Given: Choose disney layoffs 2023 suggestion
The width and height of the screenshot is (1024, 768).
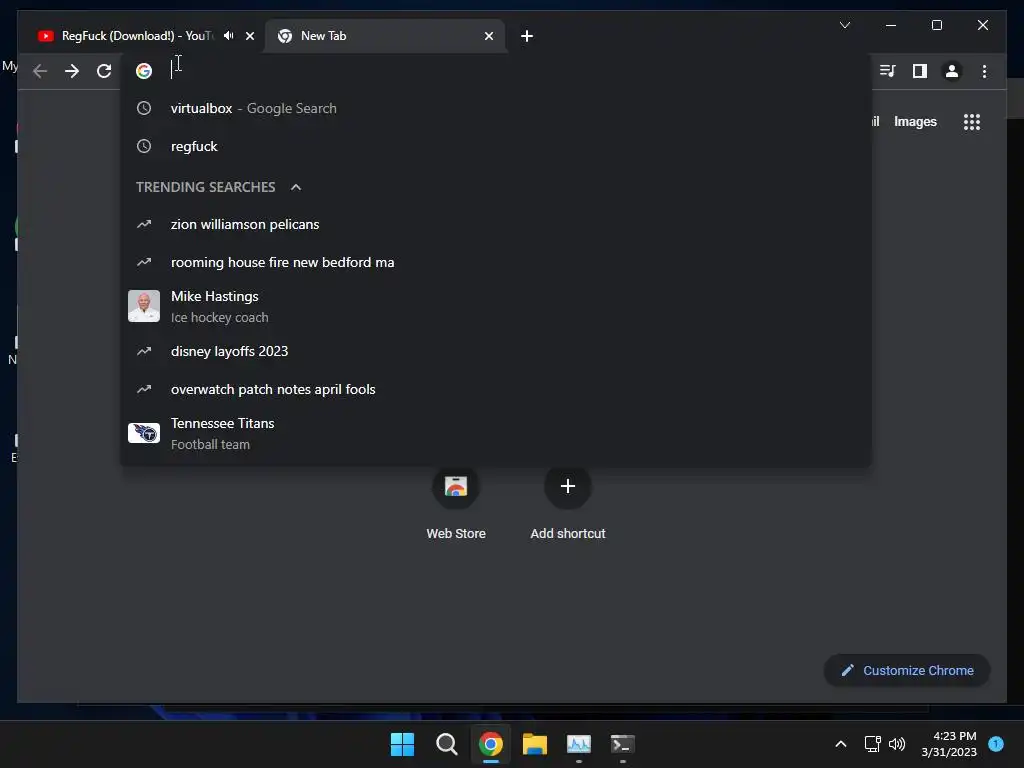Looking at the screenshot, I should pyautogui.click(x=496, y=351).
